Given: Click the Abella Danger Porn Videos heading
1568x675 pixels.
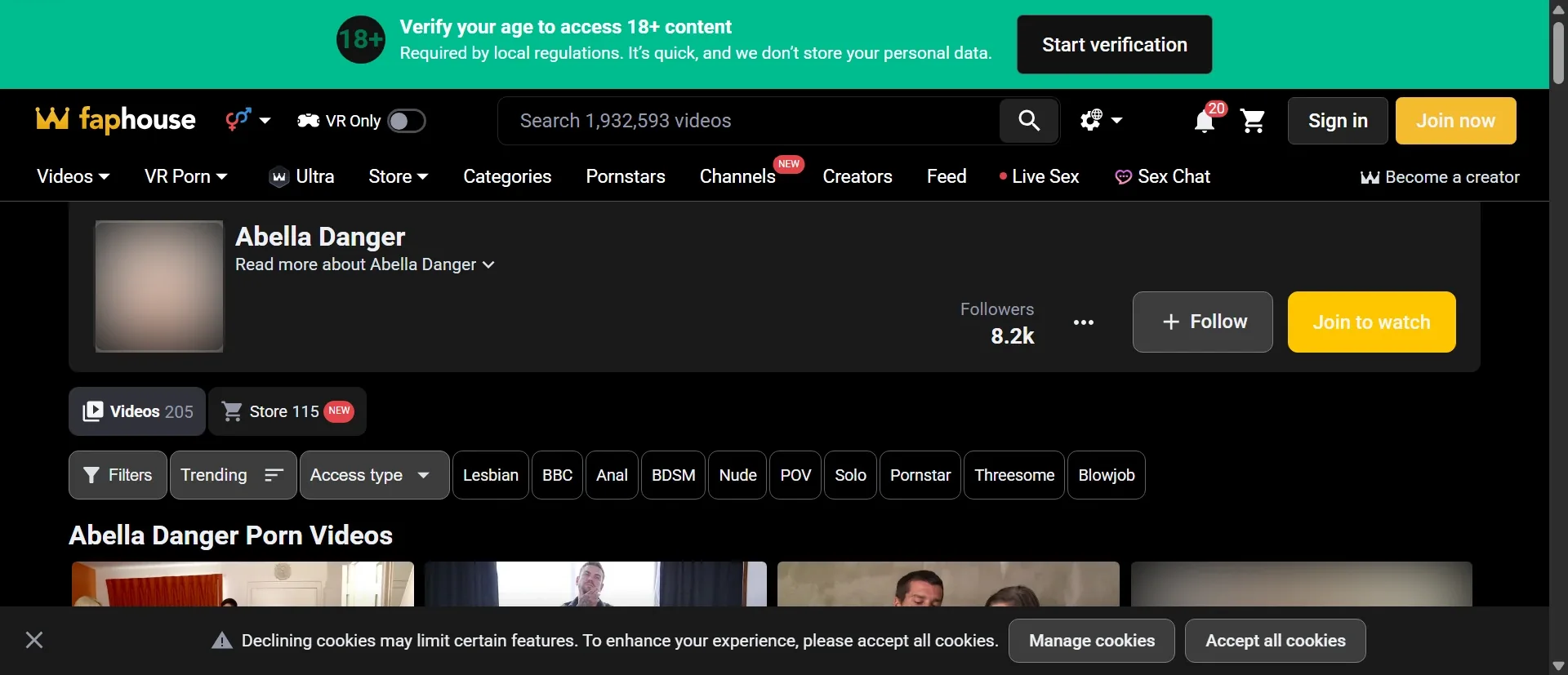Looking at the screenshot, I should click(x=231, y=535).
